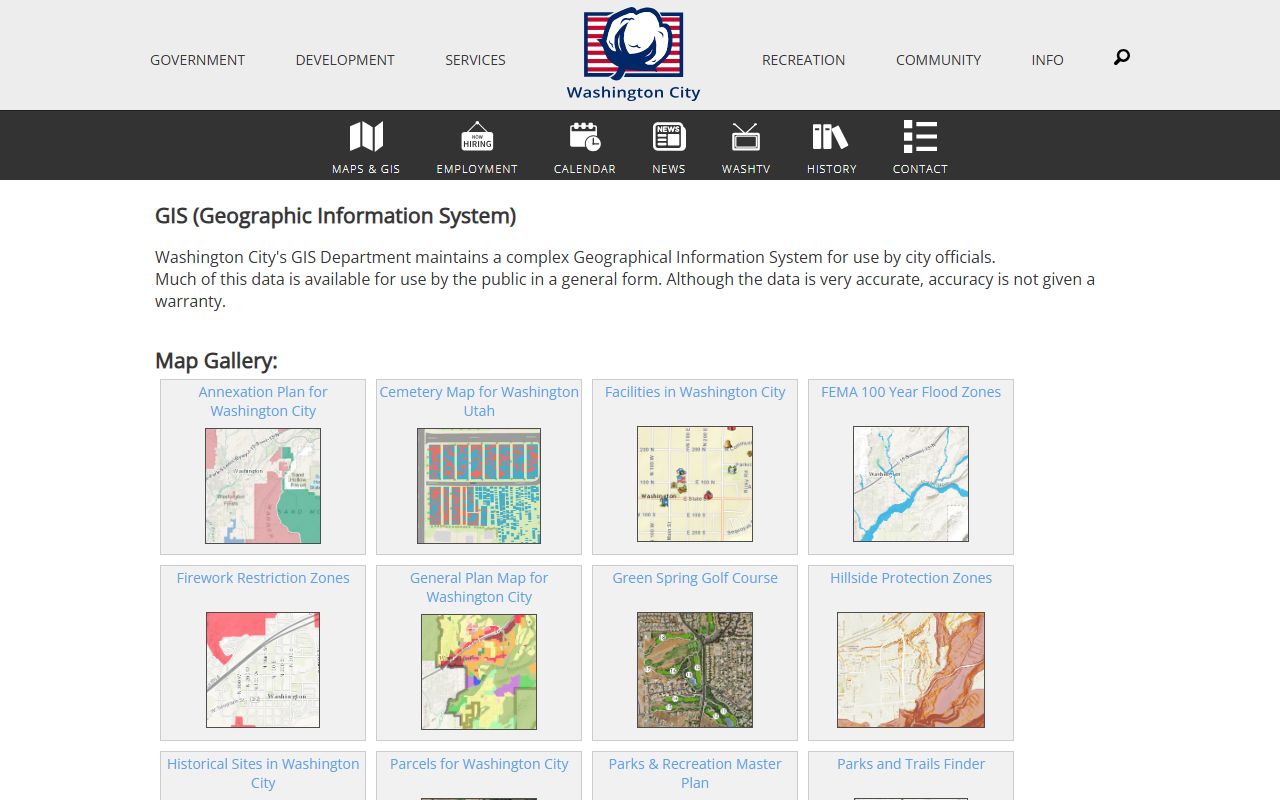This screenshot has width=1280, height=800.
Task: Click the Map Gallery: heading
Action: tap(216, 361)
